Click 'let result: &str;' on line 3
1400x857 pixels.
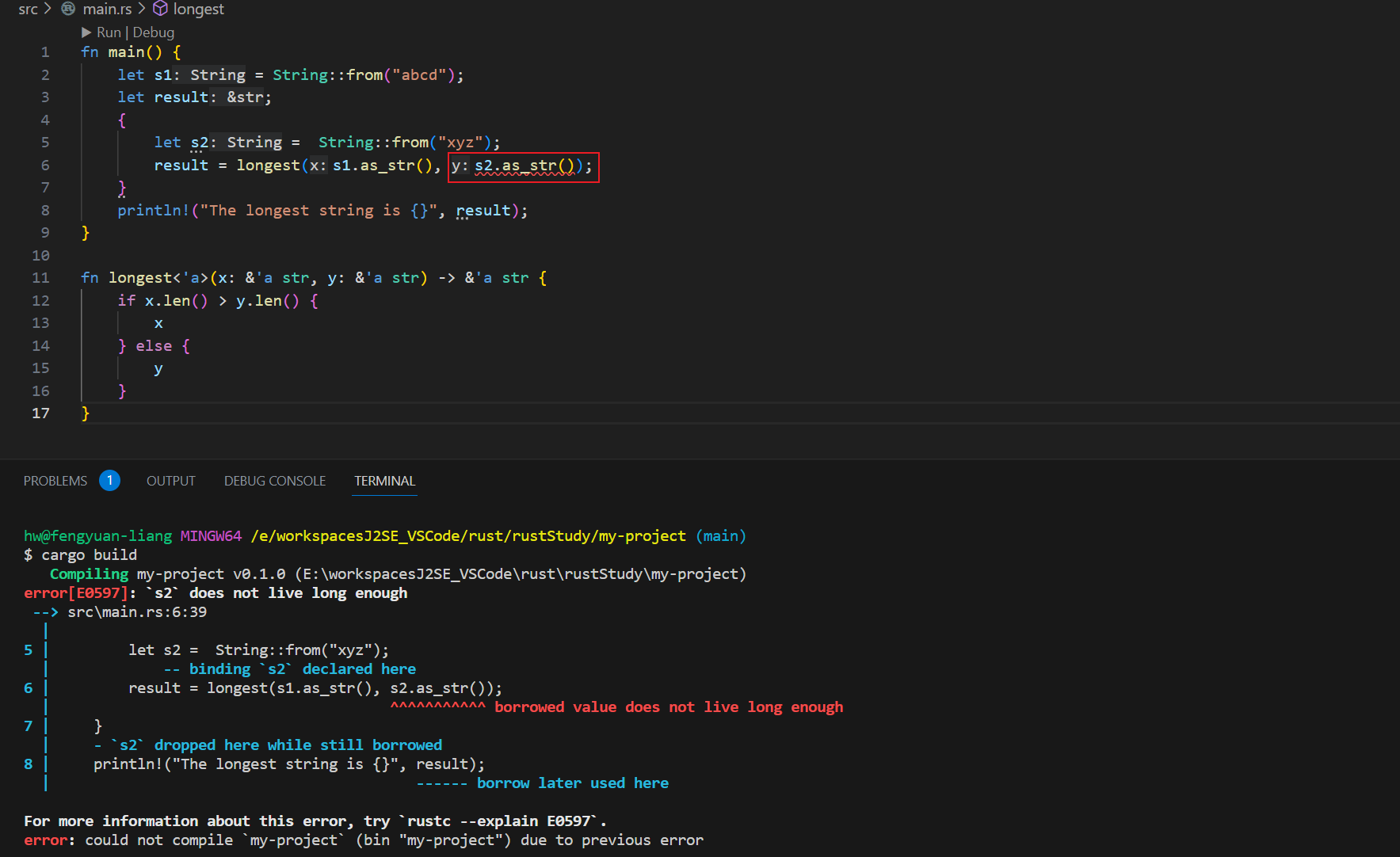coord(194,97)
